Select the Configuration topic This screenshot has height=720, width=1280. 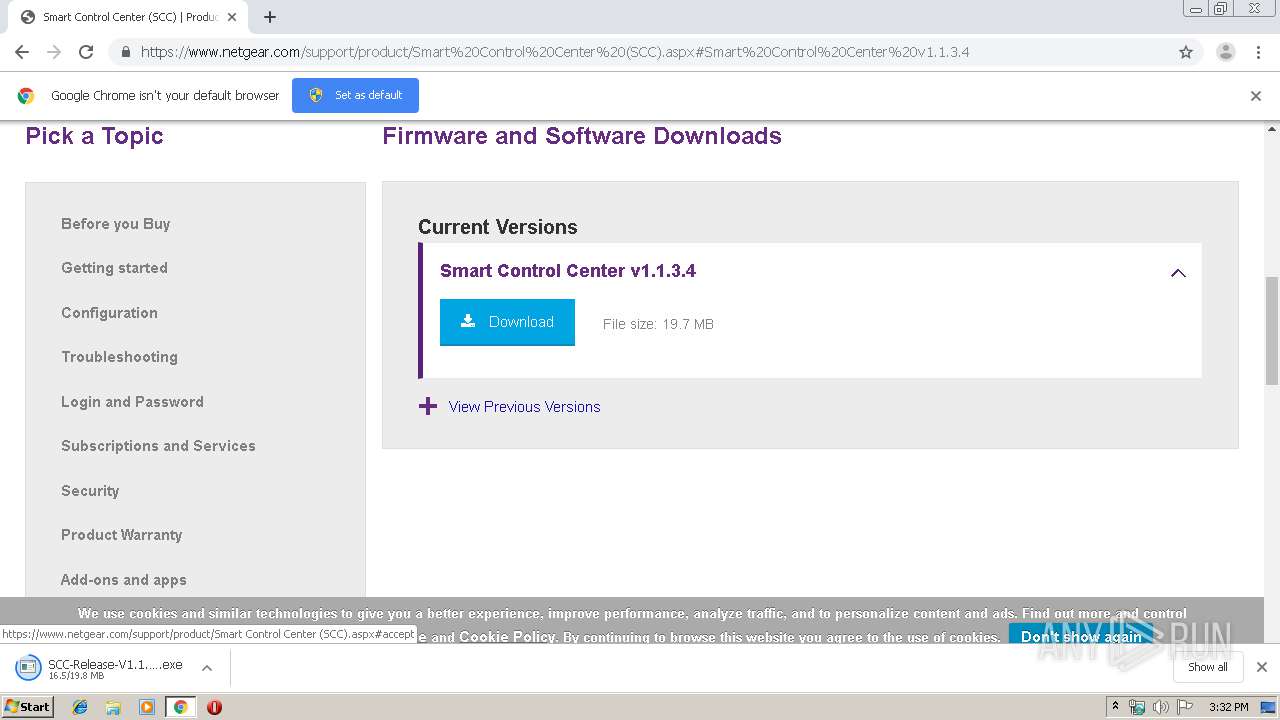click(109, 313)
